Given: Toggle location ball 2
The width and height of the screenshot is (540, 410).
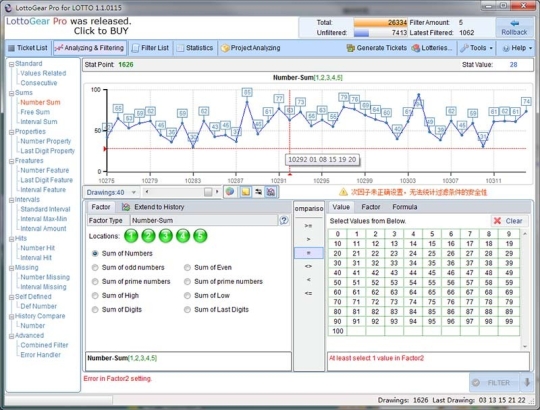Looking at the screenshot, I should tap(148, 236).
